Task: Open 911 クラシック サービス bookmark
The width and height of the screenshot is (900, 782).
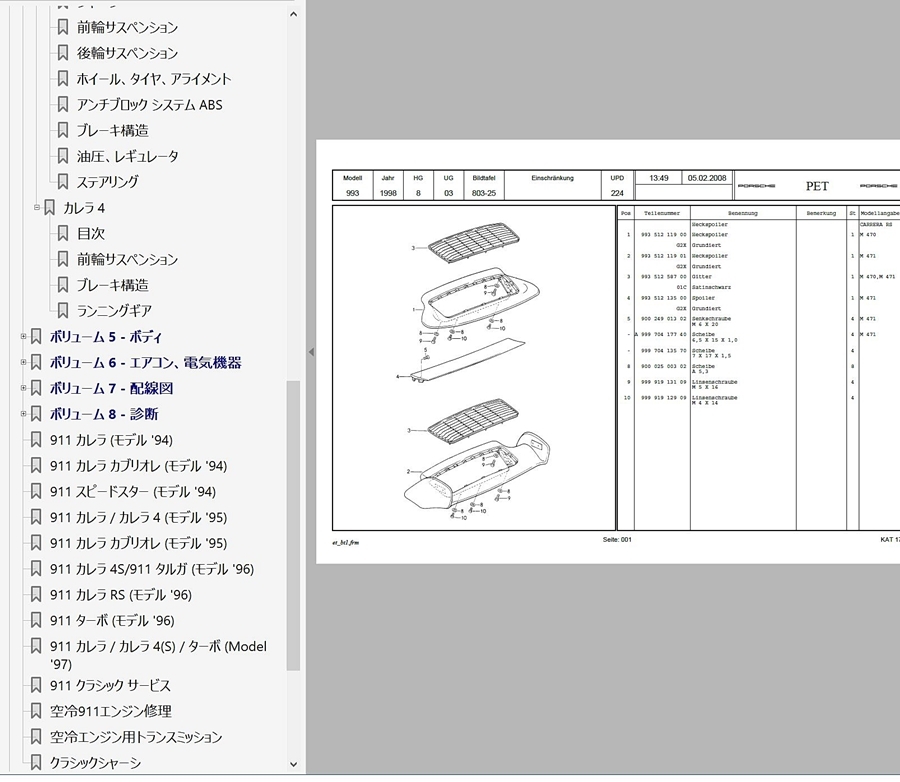Action: [110, 686]
